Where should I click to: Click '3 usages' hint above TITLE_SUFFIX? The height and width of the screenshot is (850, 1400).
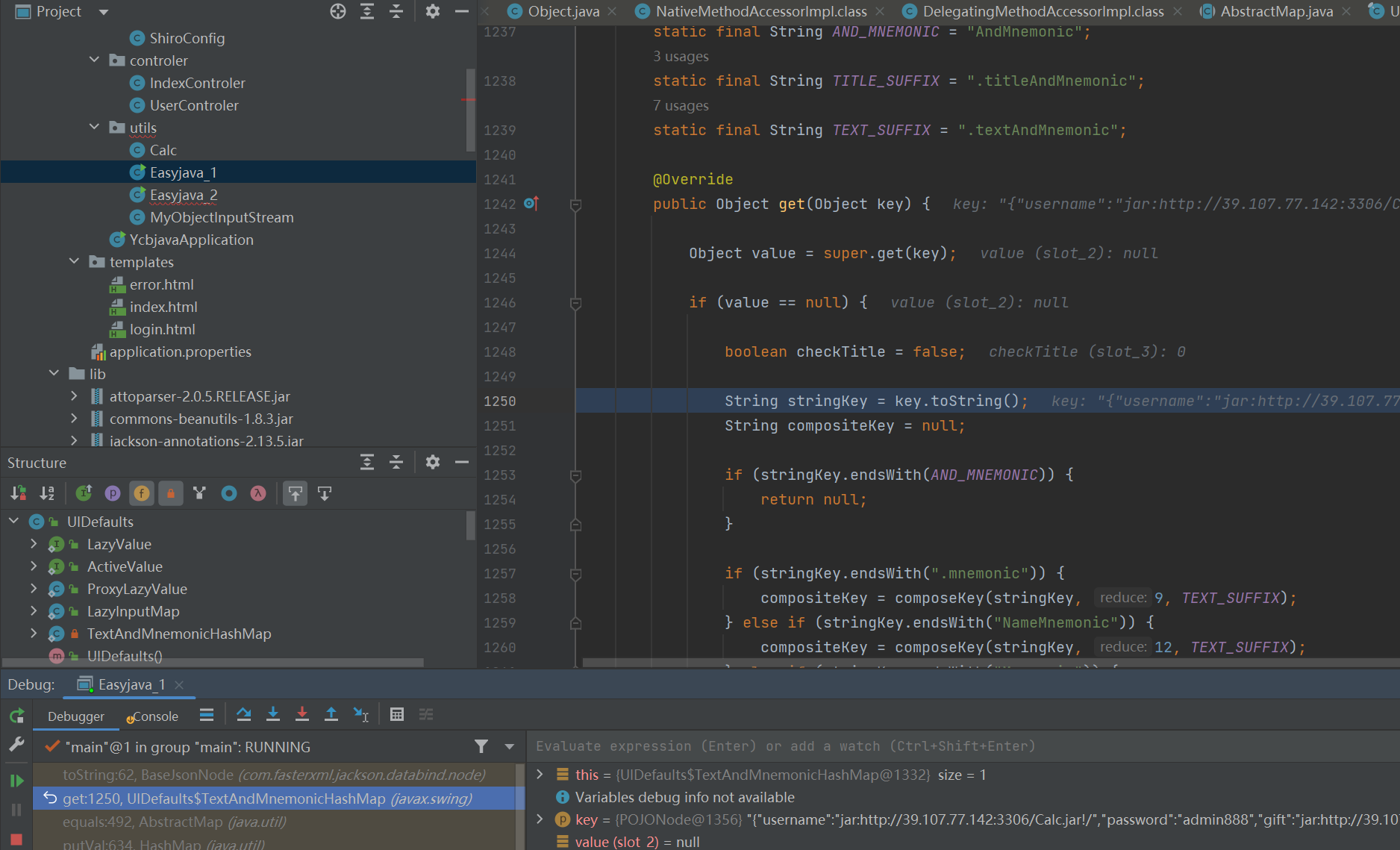[x=681, y=57]
